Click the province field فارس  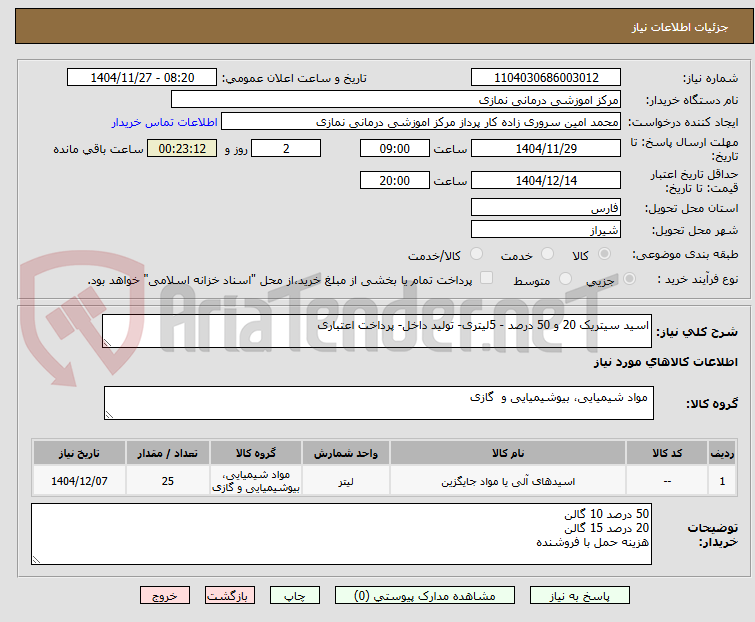tap(546, 207)
